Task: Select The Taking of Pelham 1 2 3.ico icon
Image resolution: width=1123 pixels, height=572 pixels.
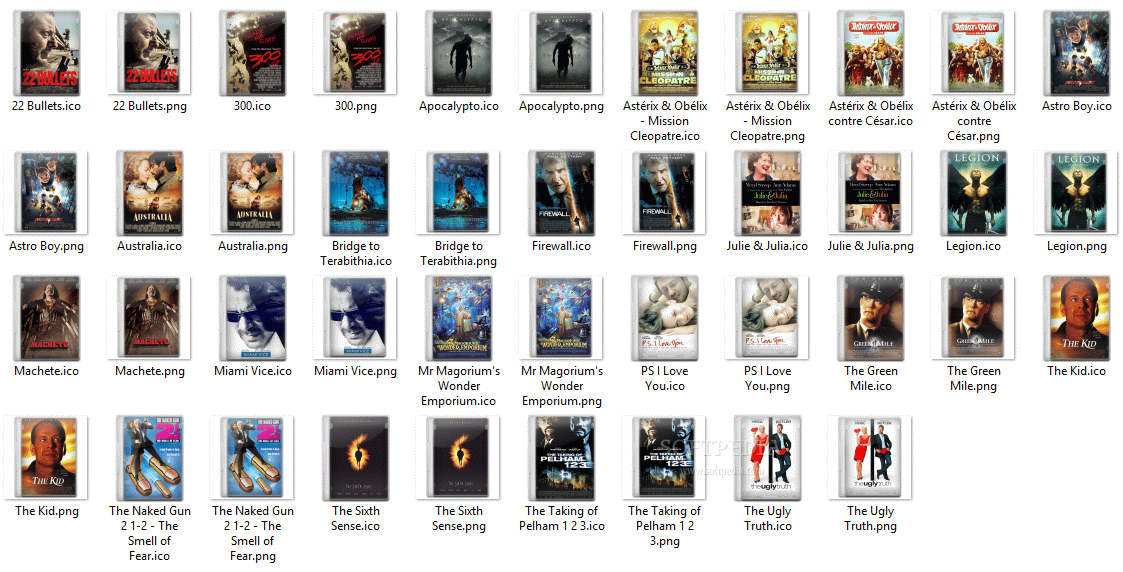Action: click(x=562, y=457)
